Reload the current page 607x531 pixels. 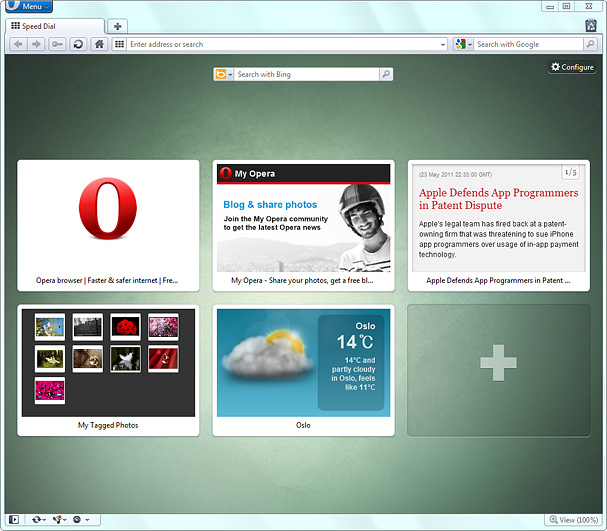pyautogui.click(x=77, y=44)
